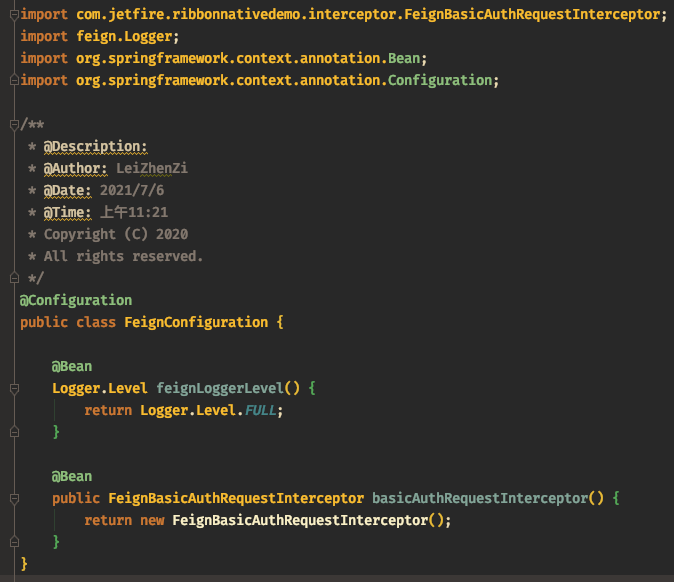Toggle fold marker at feignLoggerLevel closing brace
The image size is (674, 582).
(x=14, y=432)
